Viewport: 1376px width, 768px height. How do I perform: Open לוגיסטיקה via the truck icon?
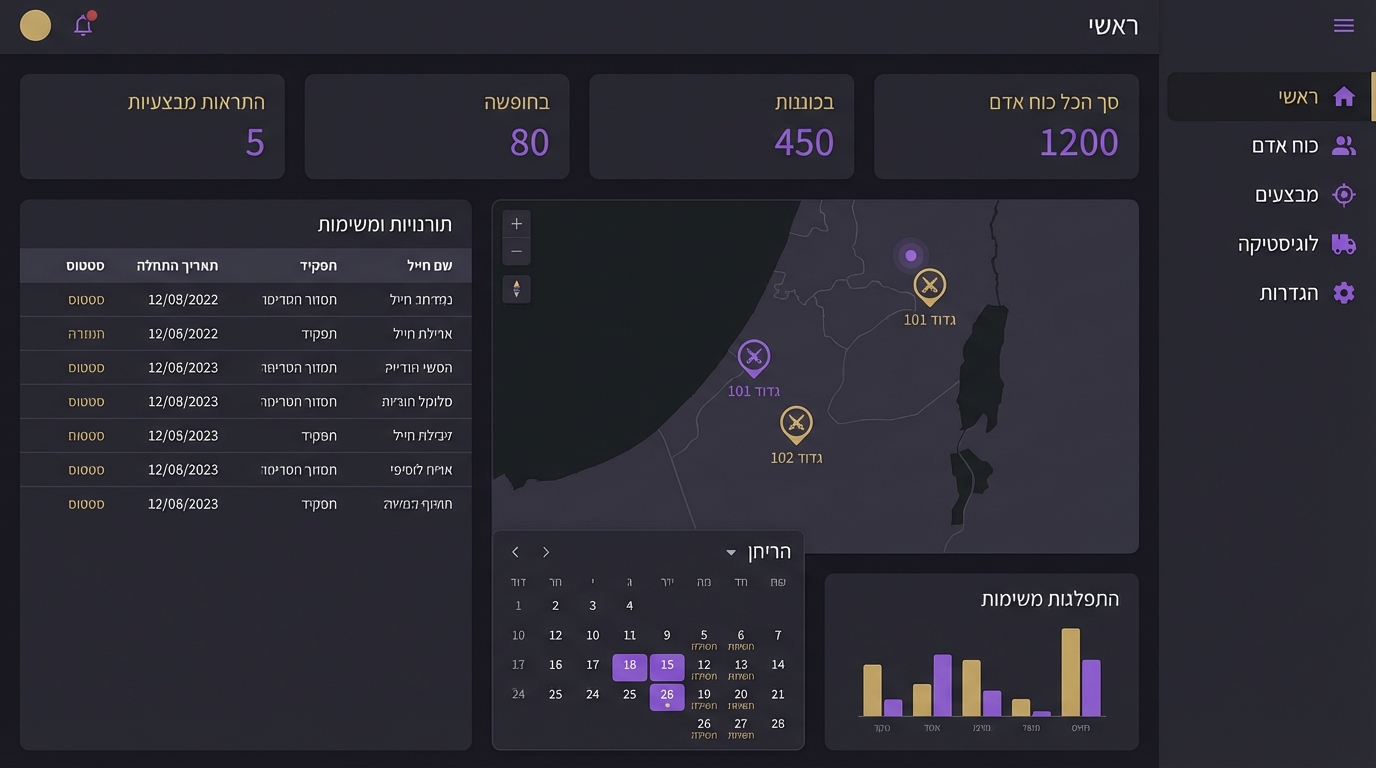point(1343,244)
